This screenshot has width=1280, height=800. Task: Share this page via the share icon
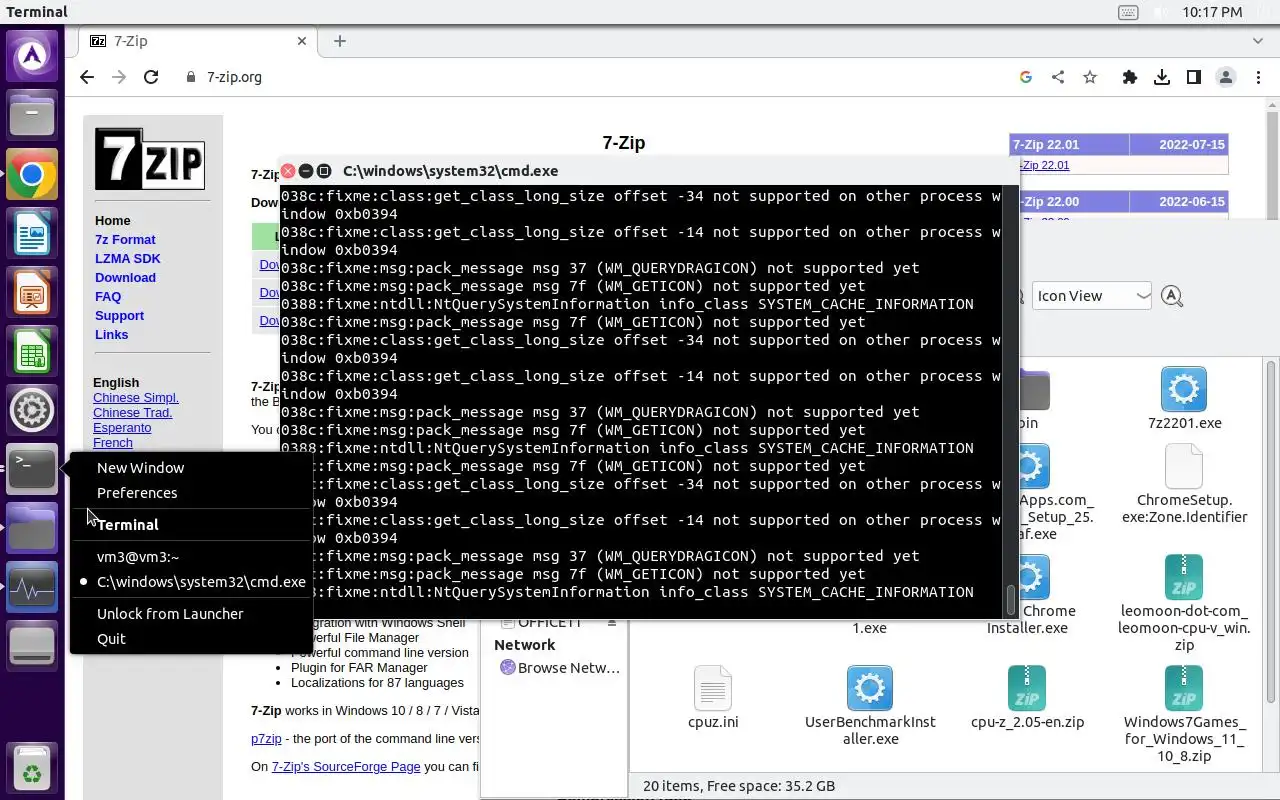tap(1058, 77)
